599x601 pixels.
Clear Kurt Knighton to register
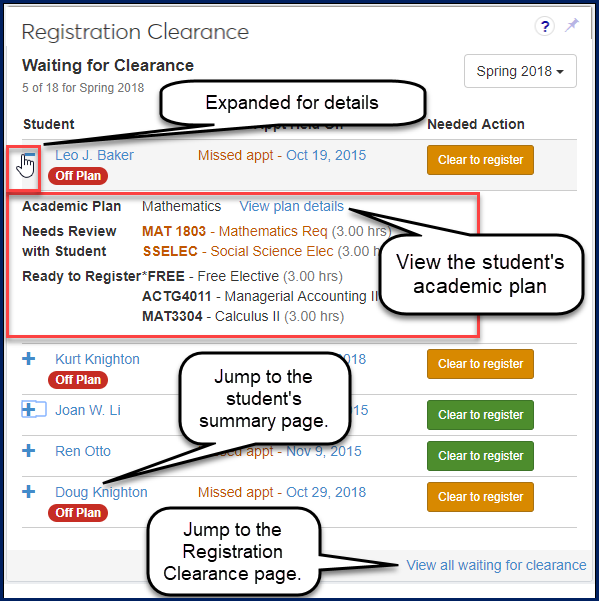pyautogui.click(x=480, y=364)
